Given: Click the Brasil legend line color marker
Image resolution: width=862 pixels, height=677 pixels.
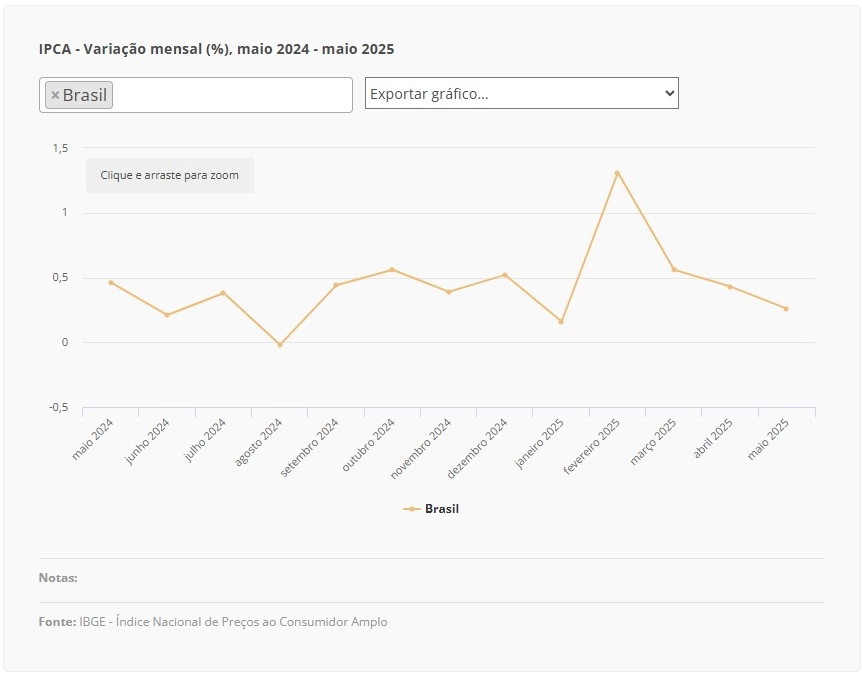Looking at the screenshot, I should 412,509.
